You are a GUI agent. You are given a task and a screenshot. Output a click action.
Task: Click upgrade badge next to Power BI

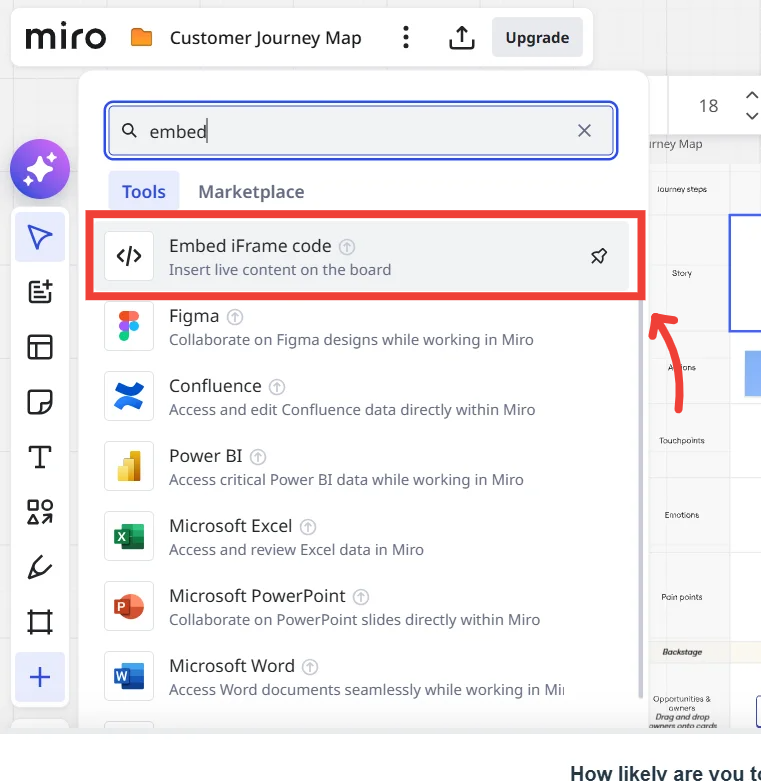tap(257, 457)
